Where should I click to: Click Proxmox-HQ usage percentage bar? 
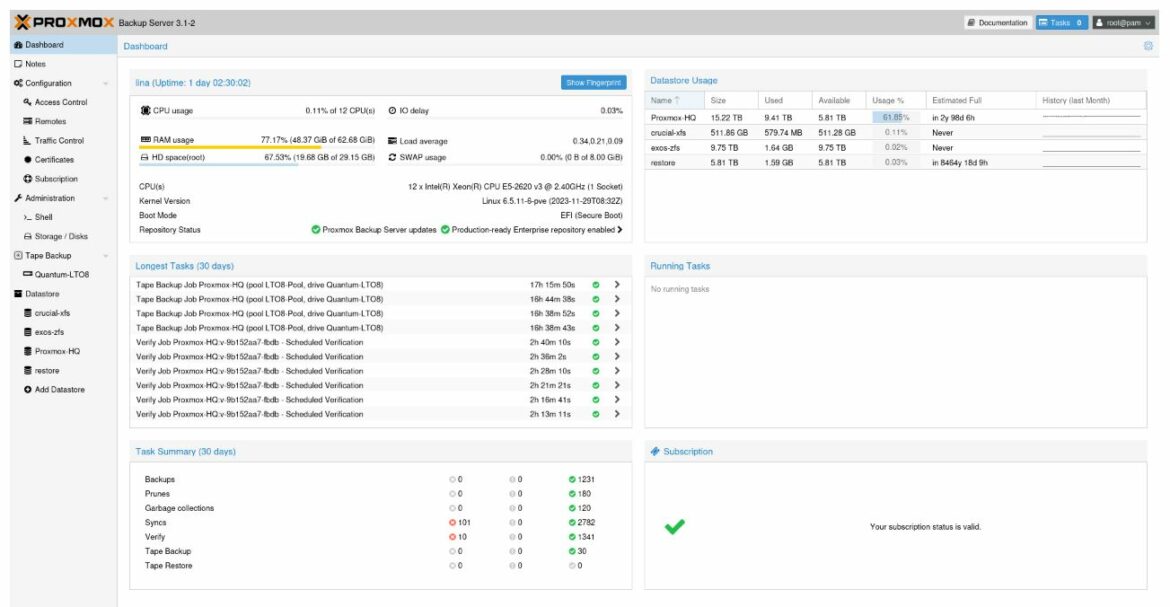(895, 118)
